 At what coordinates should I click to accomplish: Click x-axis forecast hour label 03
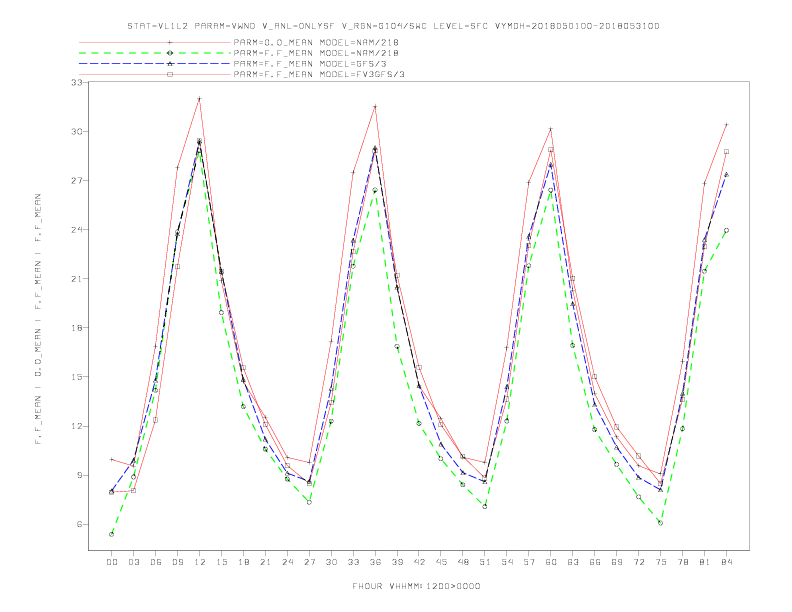point(133,562)
